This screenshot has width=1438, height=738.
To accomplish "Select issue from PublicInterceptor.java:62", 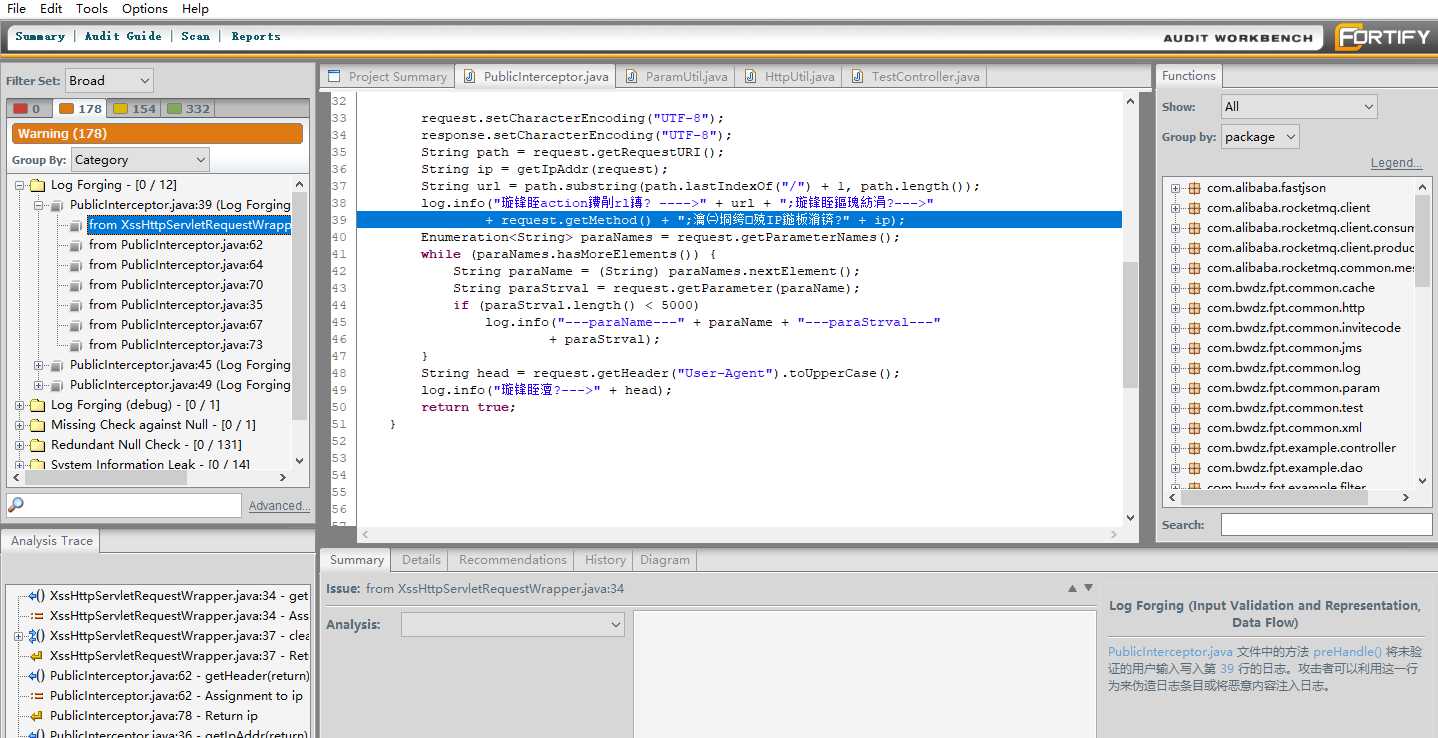I will pyautogui.click(x=176, y=245).
